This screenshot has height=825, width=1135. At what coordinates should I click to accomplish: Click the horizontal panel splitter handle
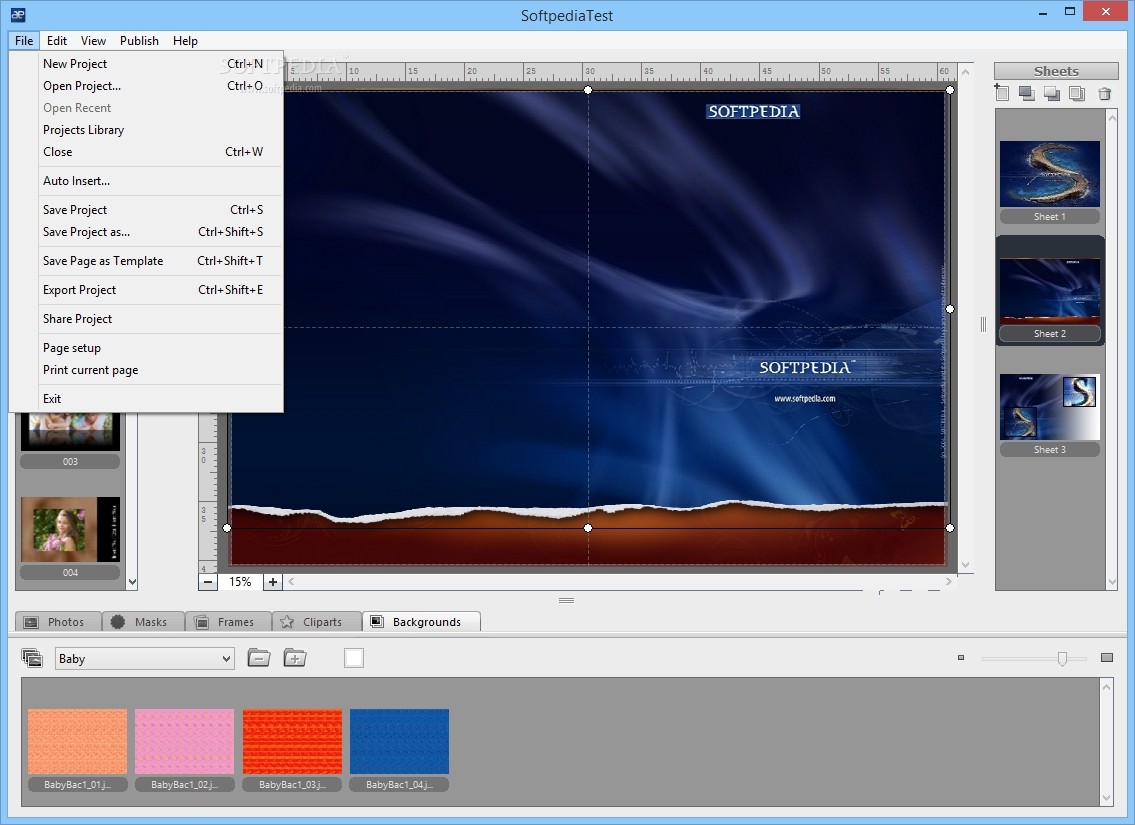567,600
